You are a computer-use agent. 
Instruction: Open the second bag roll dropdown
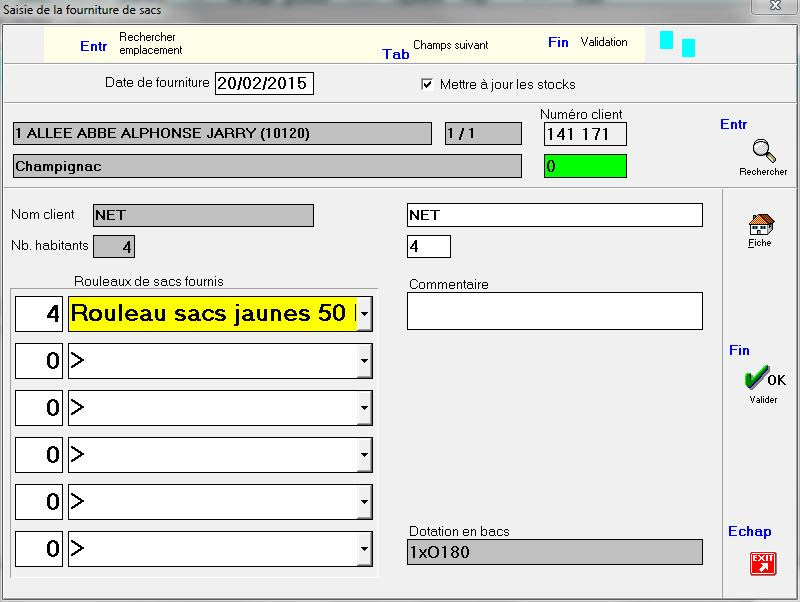[365, 360]
